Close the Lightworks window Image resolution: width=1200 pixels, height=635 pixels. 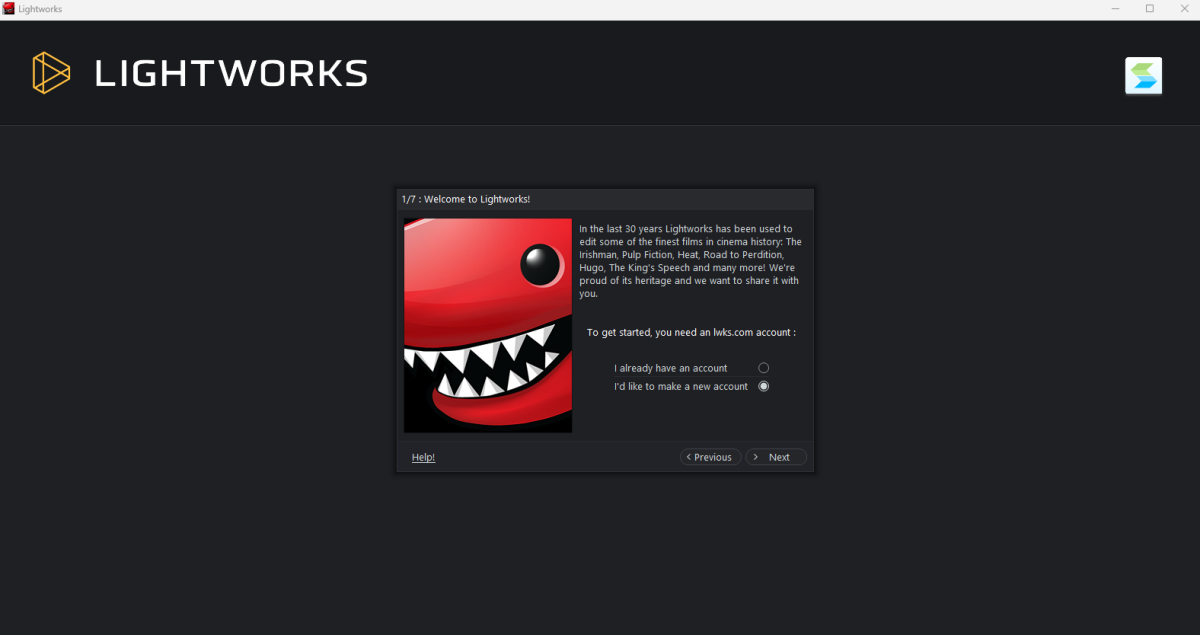1182,9
